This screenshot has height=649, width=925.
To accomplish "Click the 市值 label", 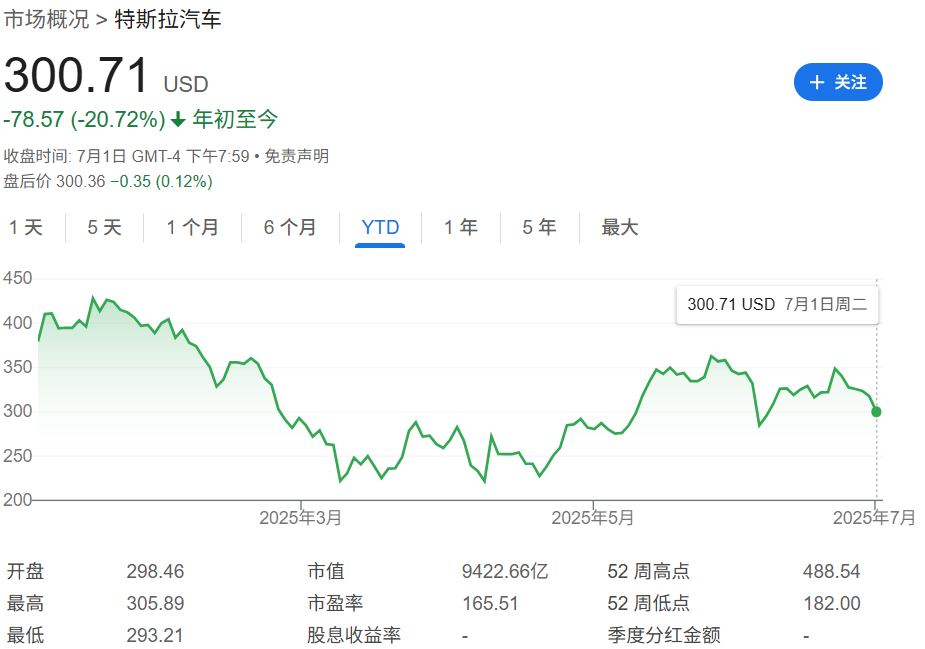I will [x=326, y=571].
